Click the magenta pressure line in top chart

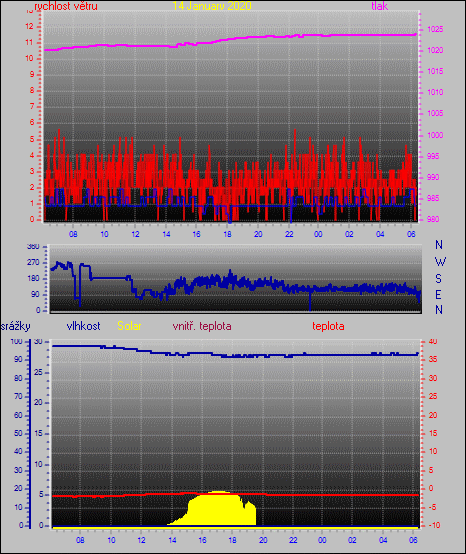[x=230, y=39]
